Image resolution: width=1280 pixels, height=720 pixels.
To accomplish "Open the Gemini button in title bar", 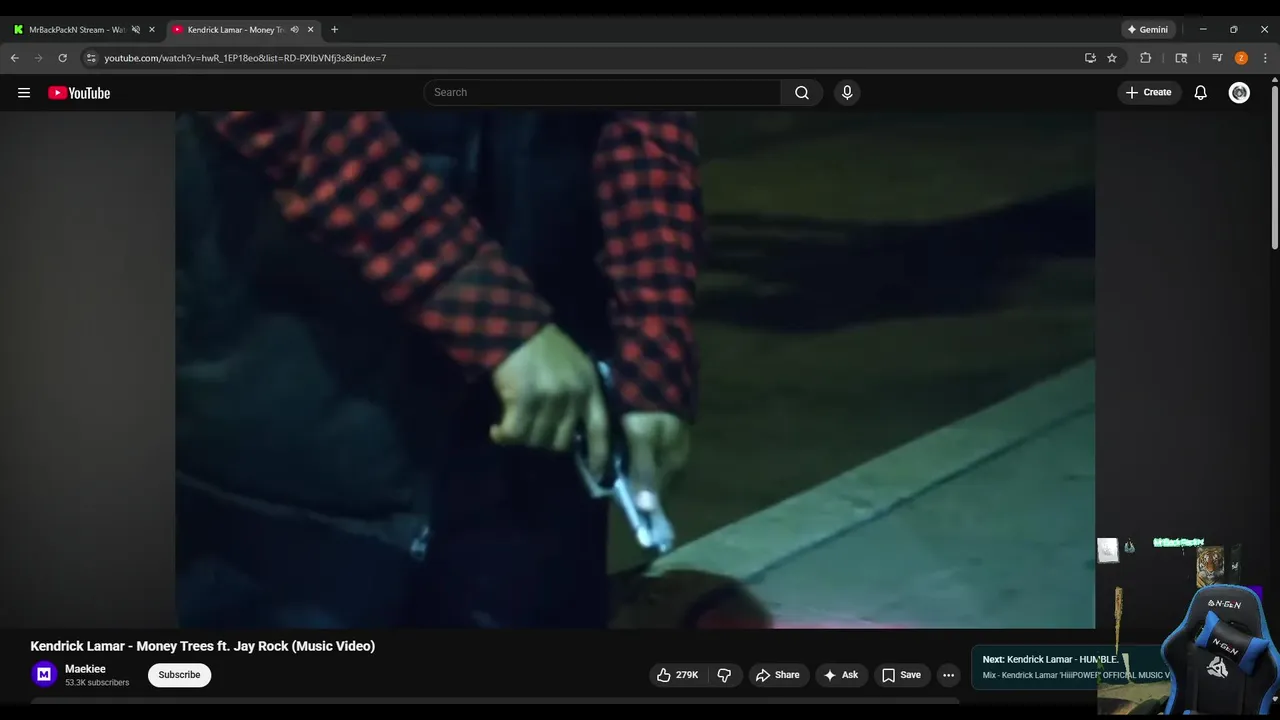I will (1148, 29).
